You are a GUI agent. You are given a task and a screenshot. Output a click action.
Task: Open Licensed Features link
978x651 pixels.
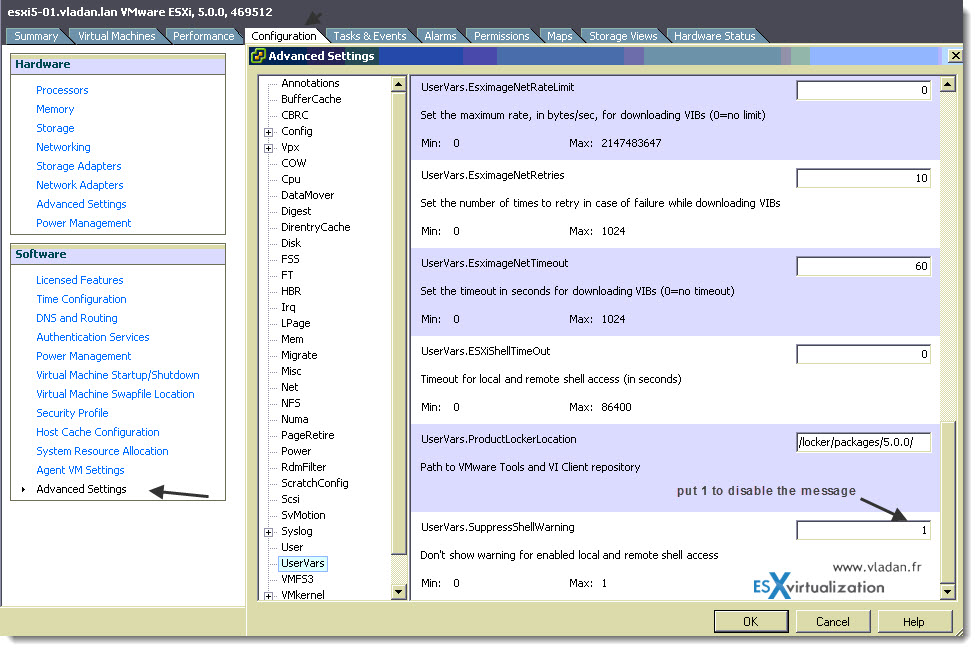(80, 281)
